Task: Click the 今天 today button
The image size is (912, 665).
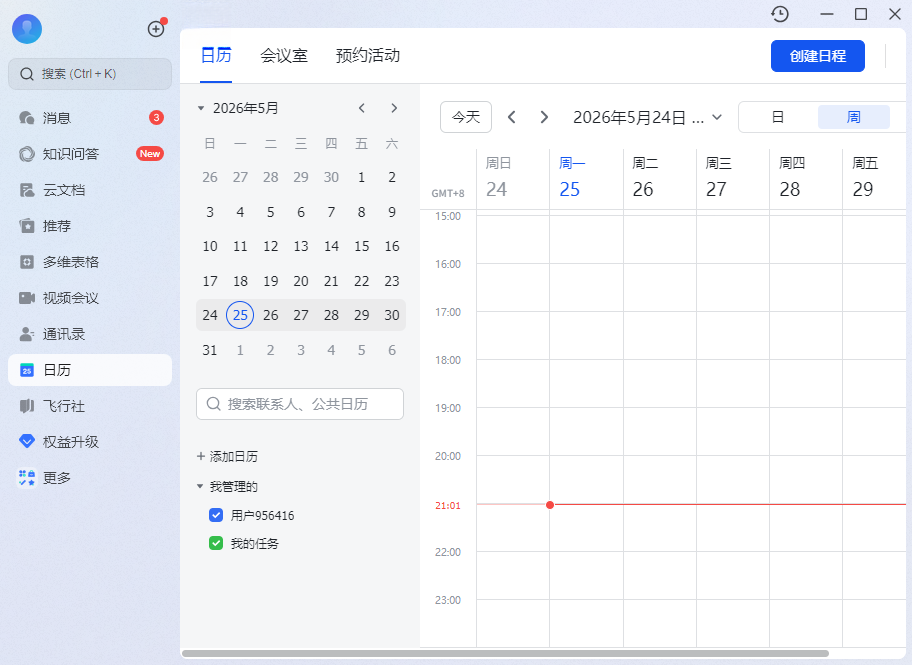Action: point(466,117)
